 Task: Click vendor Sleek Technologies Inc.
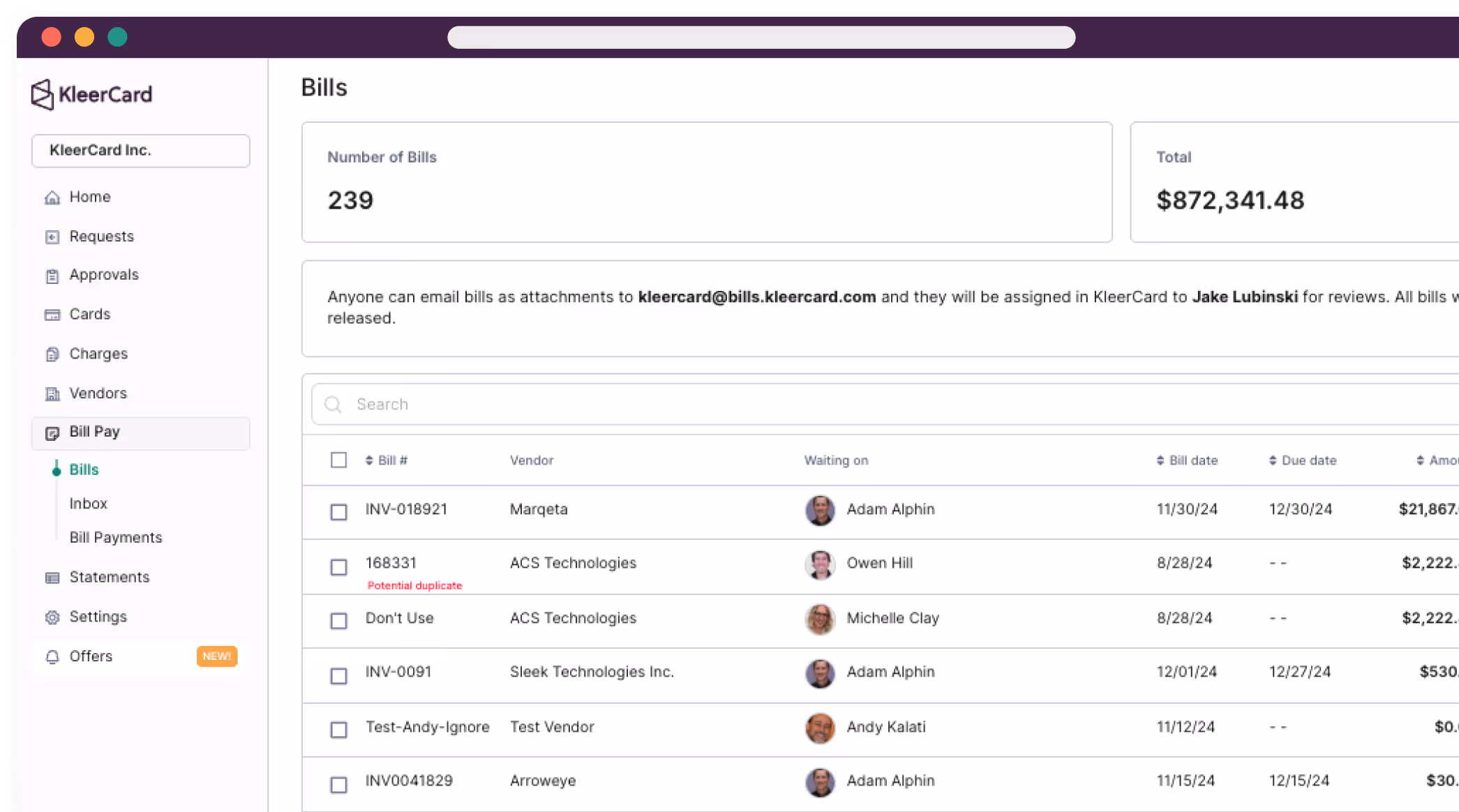[x=592, y=672]
